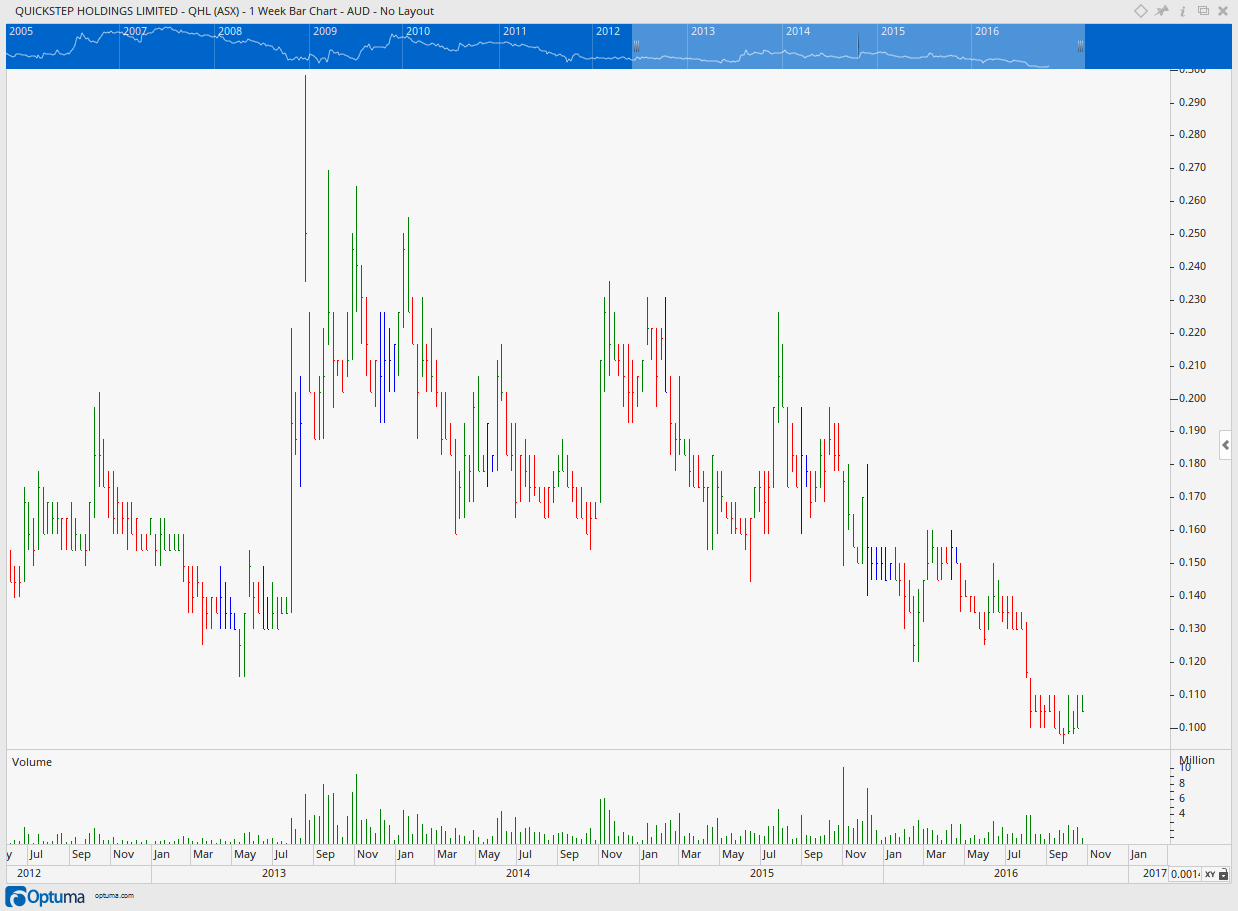This screenshot has width=1238, height=911.
Task: Select 2017 in the bottom date axis
Action: point(1155,874)
